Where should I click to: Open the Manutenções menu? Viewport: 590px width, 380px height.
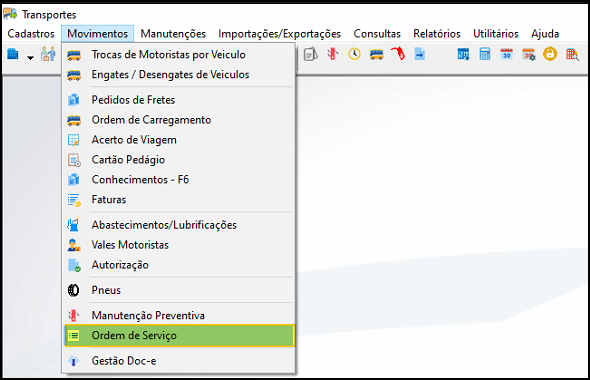pyautogui.click(x=173, y=33)
